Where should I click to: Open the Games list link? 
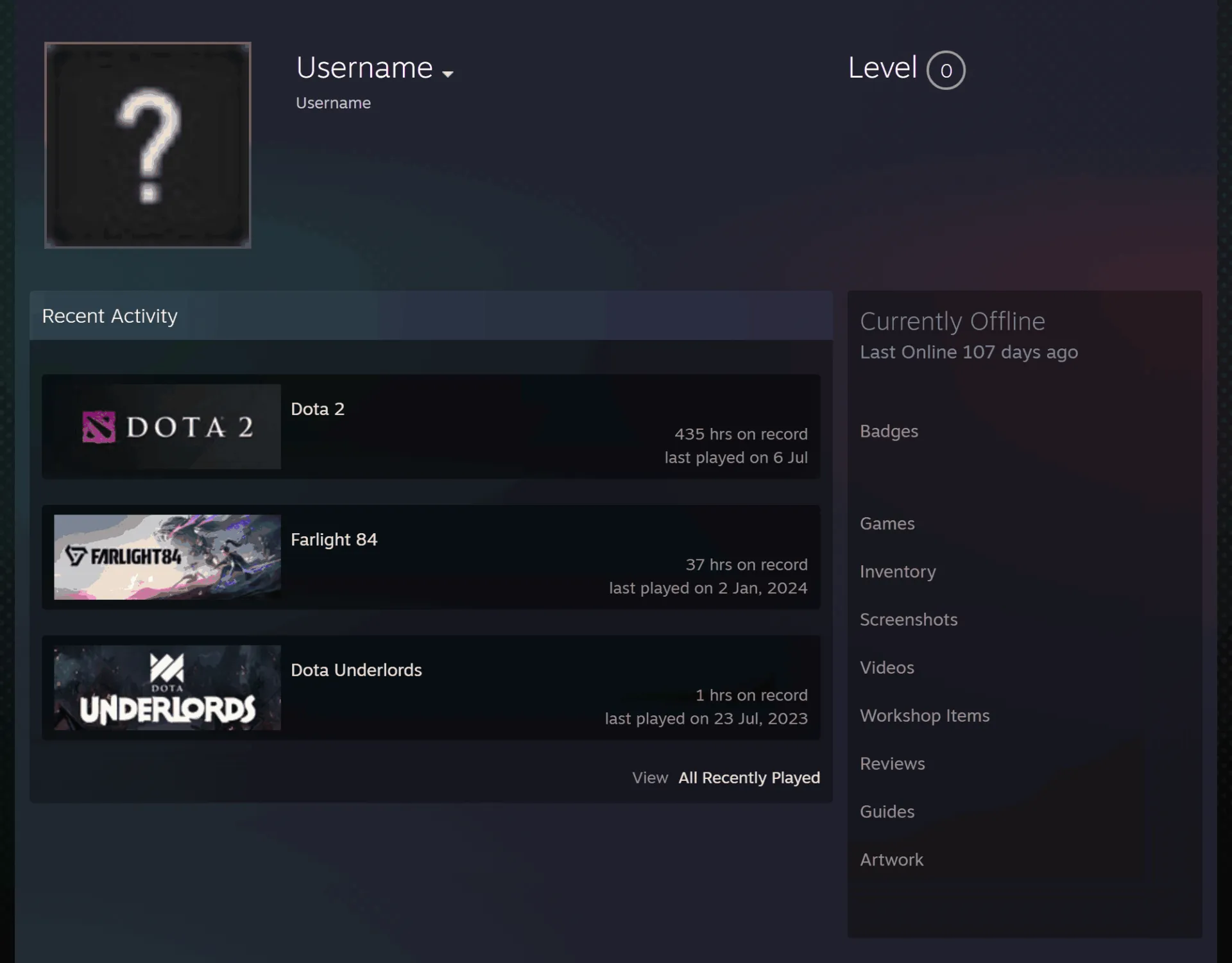887,524
